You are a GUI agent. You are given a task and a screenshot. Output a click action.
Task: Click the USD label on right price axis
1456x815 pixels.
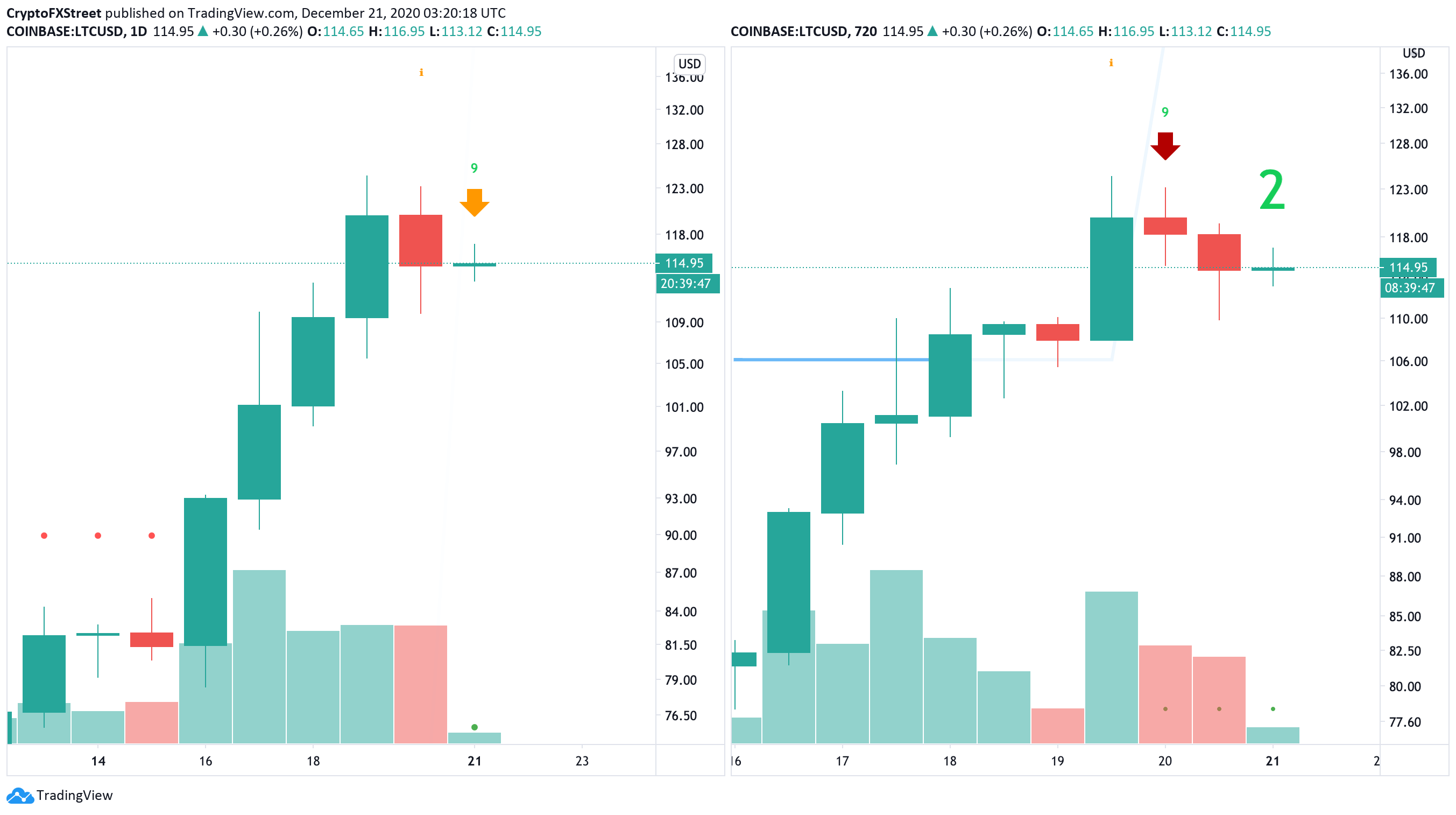coord(1413,53)
